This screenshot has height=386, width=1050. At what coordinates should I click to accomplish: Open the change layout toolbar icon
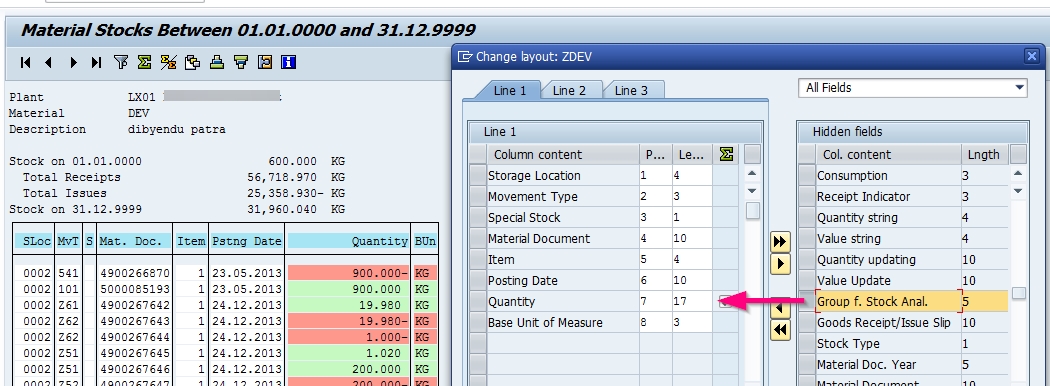pyautogui.click(x=265, y=62)
